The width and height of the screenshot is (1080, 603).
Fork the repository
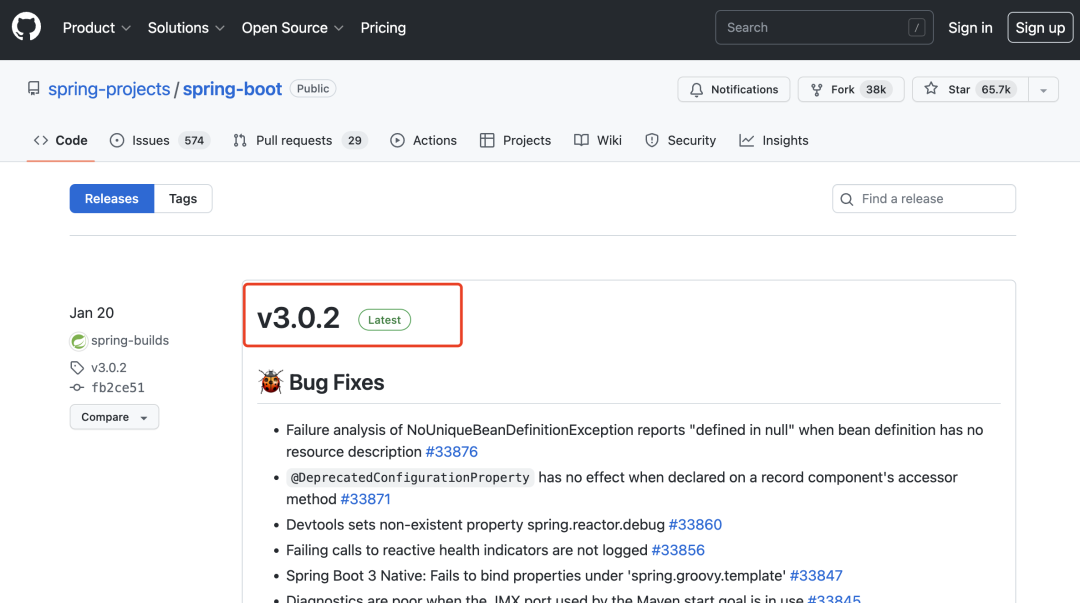click(x=851, y=90)
